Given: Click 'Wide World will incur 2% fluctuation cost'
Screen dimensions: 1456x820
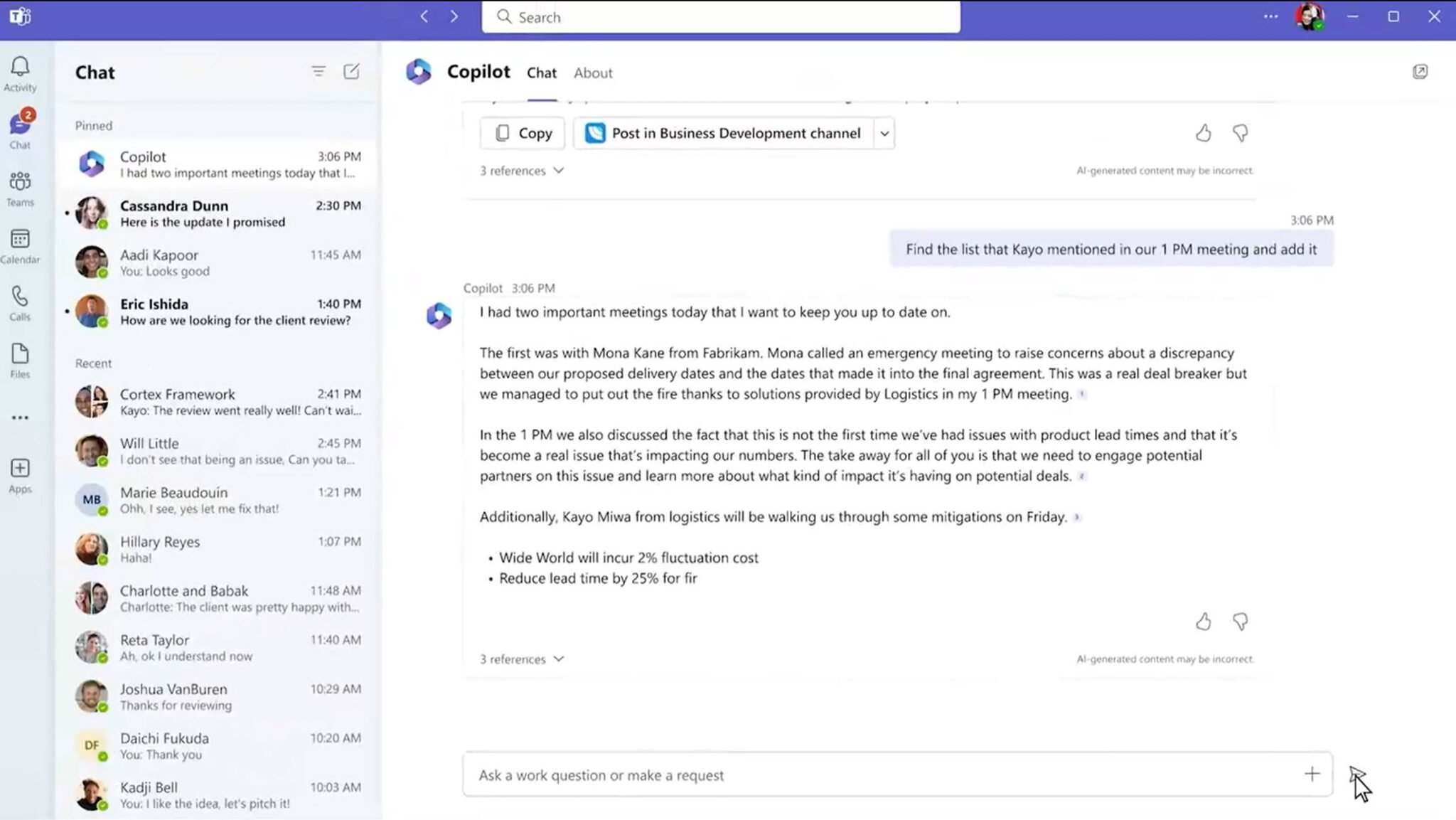Looking at the screenshot, I should [628, 558].
